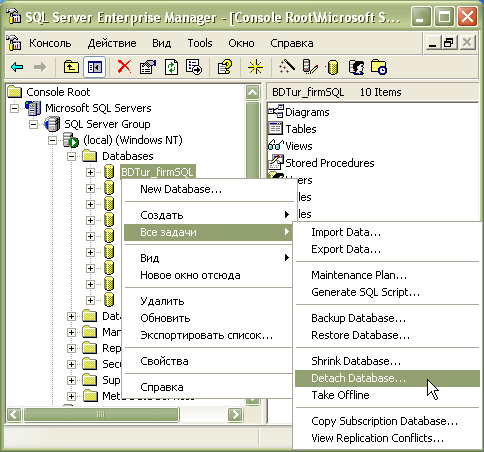
Task: Expand the BDTur_firmSQL database node
Action: (90, 172)
